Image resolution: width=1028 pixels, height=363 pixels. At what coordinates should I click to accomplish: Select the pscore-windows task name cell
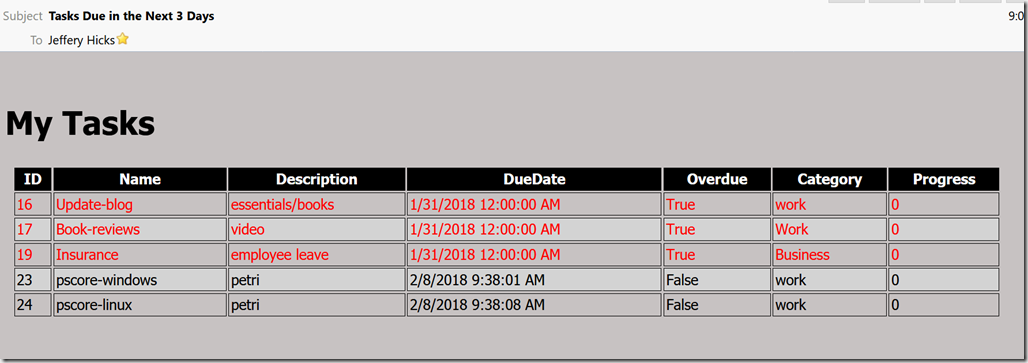coord(140,280)
